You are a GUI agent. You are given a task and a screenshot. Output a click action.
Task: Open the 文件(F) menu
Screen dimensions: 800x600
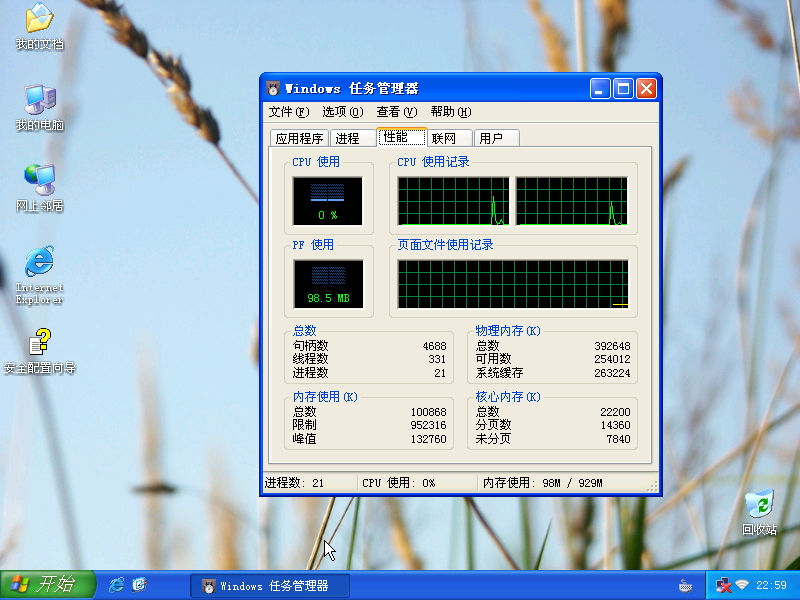coord(289,112)
